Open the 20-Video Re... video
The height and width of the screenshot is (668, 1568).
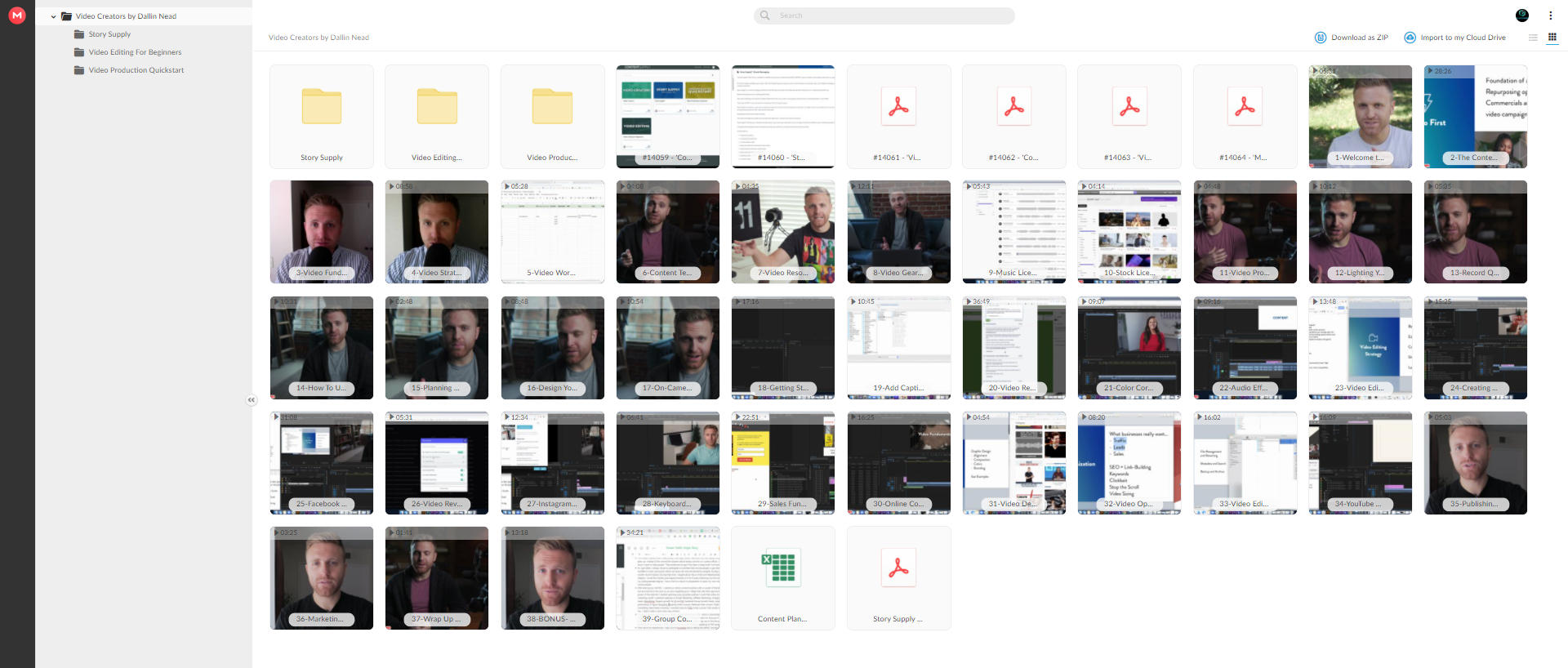point(1014,348)
